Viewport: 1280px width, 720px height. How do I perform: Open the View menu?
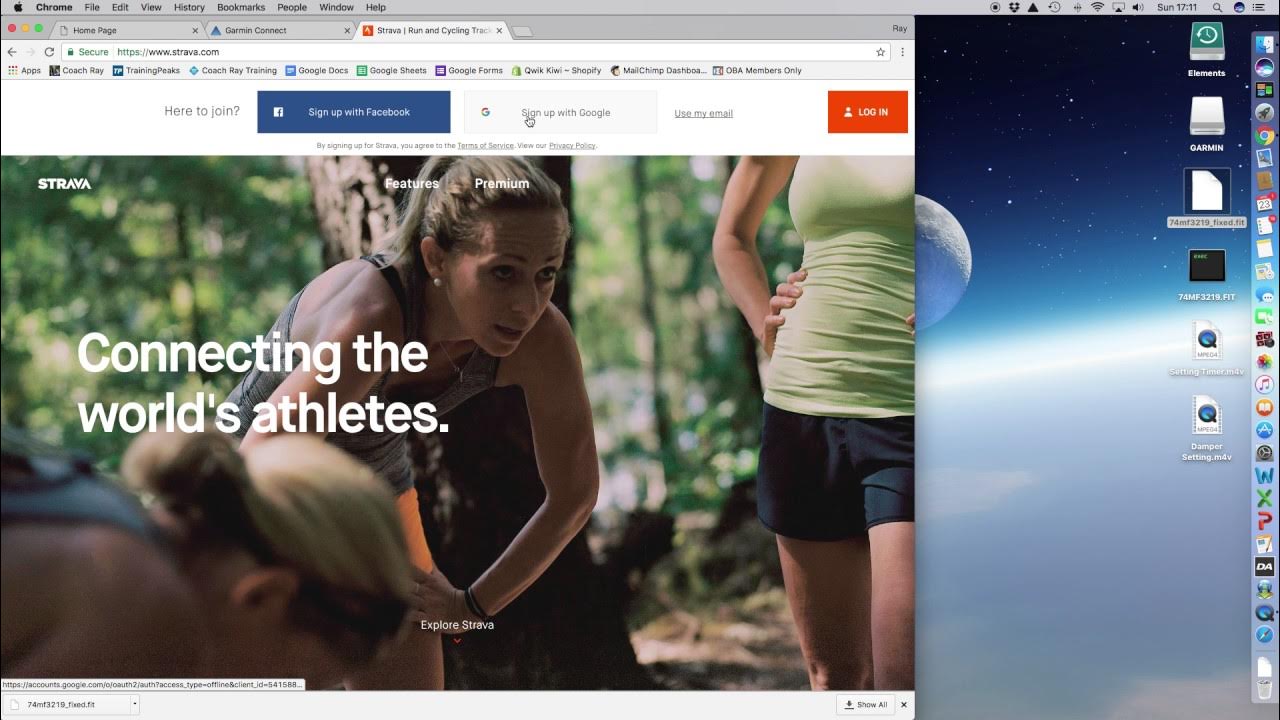coord(151,7)
